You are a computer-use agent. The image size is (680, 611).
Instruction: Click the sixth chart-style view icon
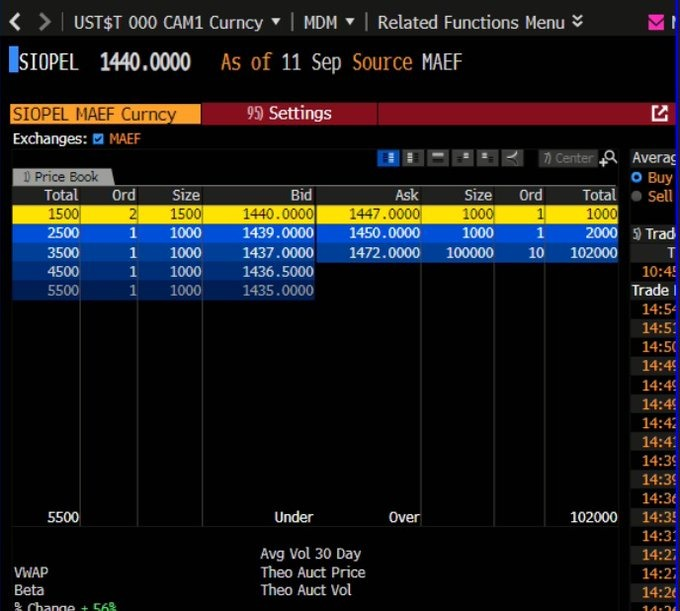point(511,158)
